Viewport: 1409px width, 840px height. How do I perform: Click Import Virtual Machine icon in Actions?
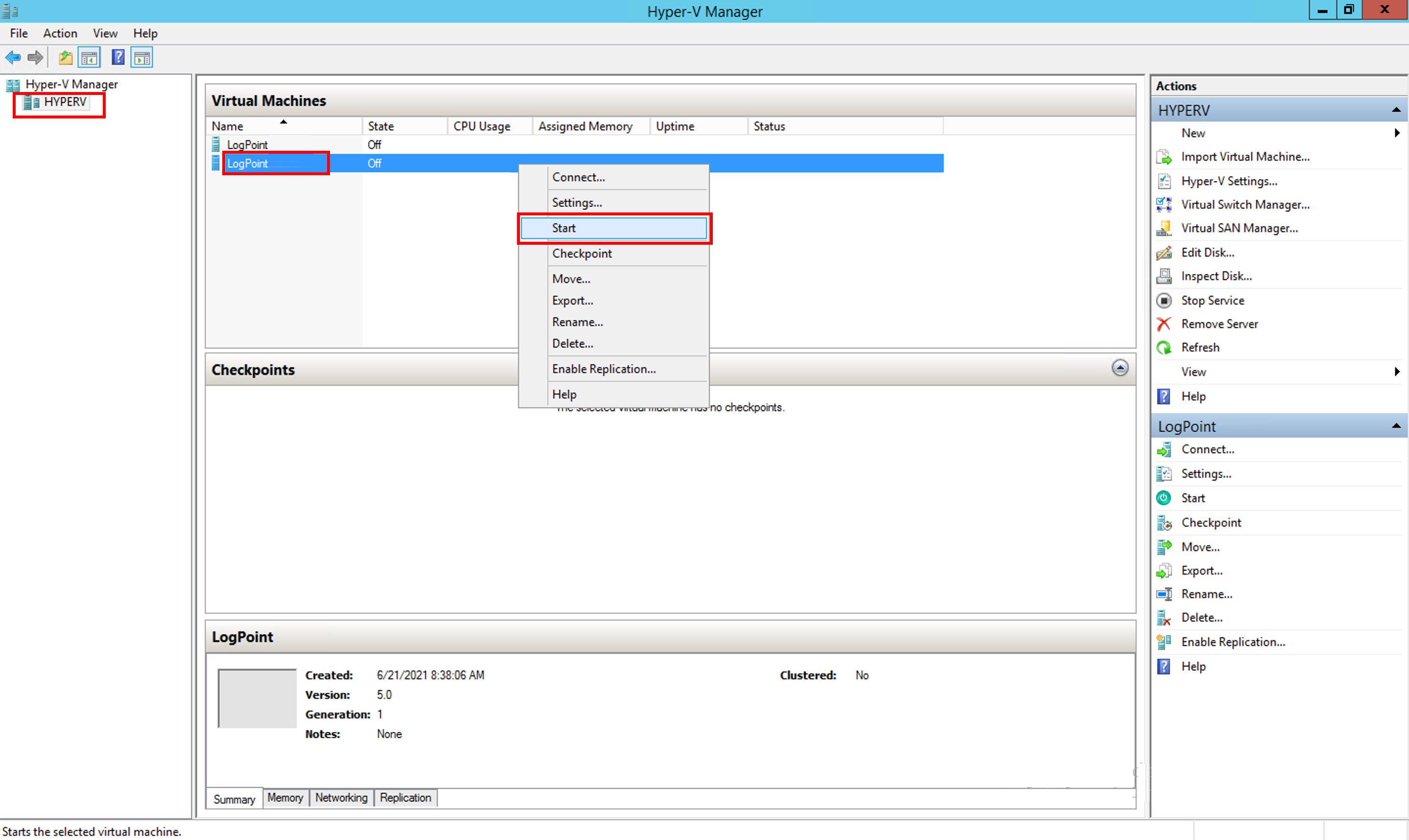pos(1164,157)
